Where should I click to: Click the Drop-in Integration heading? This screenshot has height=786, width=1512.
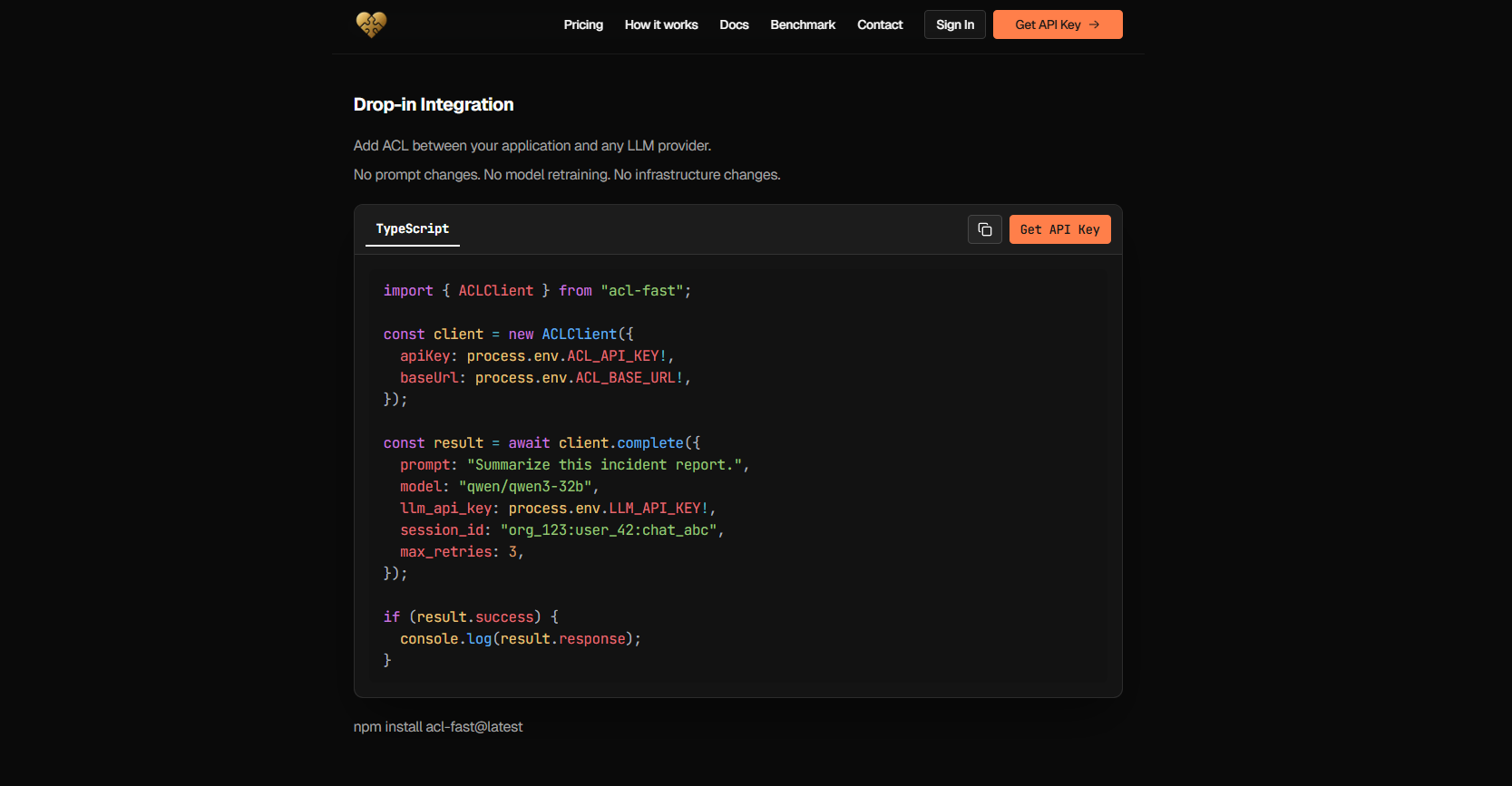(434, 104)
